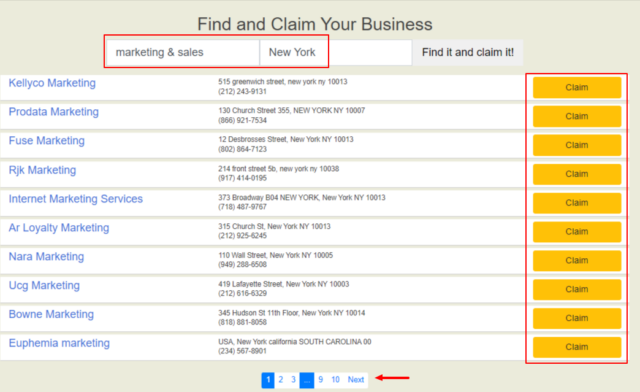Claim the Fuse Marketing business
640x392 pixels.
coord(577,145)
